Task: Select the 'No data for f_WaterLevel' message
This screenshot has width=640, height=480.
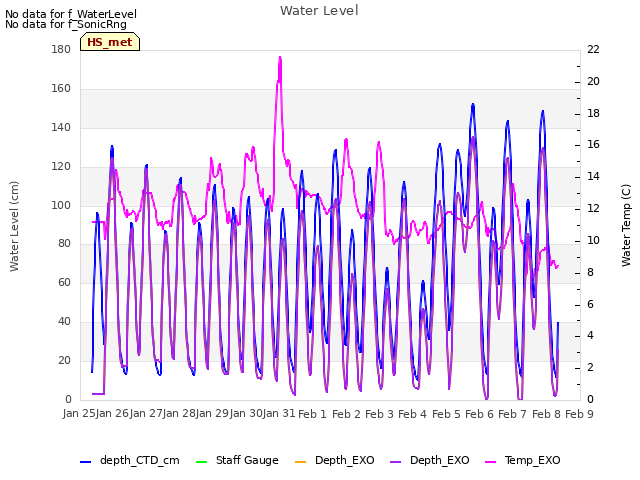Action: click(x=71, y=14)
